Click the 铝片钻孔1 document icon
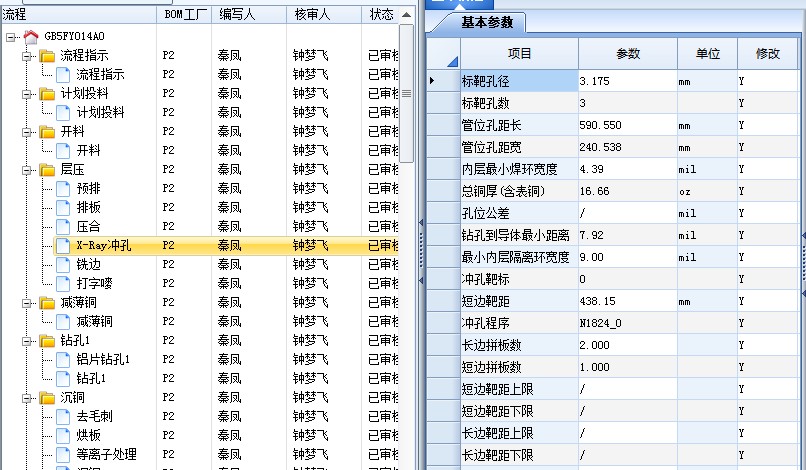Screen dimensions: 806x470 pos(63,360)
